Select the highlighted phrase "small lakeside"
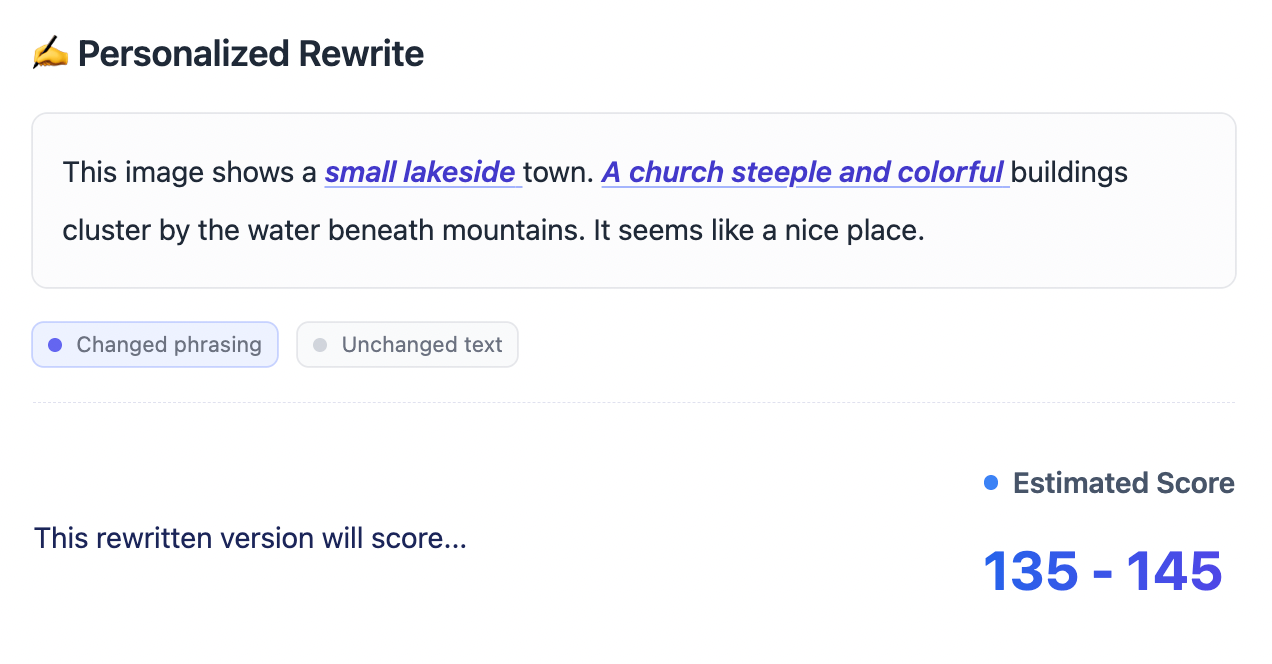 pos(421,172)
